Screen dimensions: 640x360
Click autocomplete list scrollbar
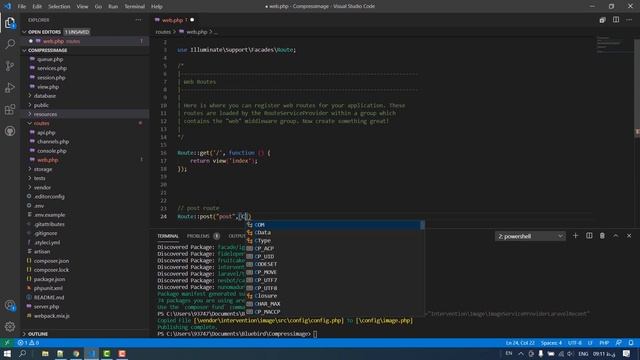pyautogui.click(x=422, y=225)
